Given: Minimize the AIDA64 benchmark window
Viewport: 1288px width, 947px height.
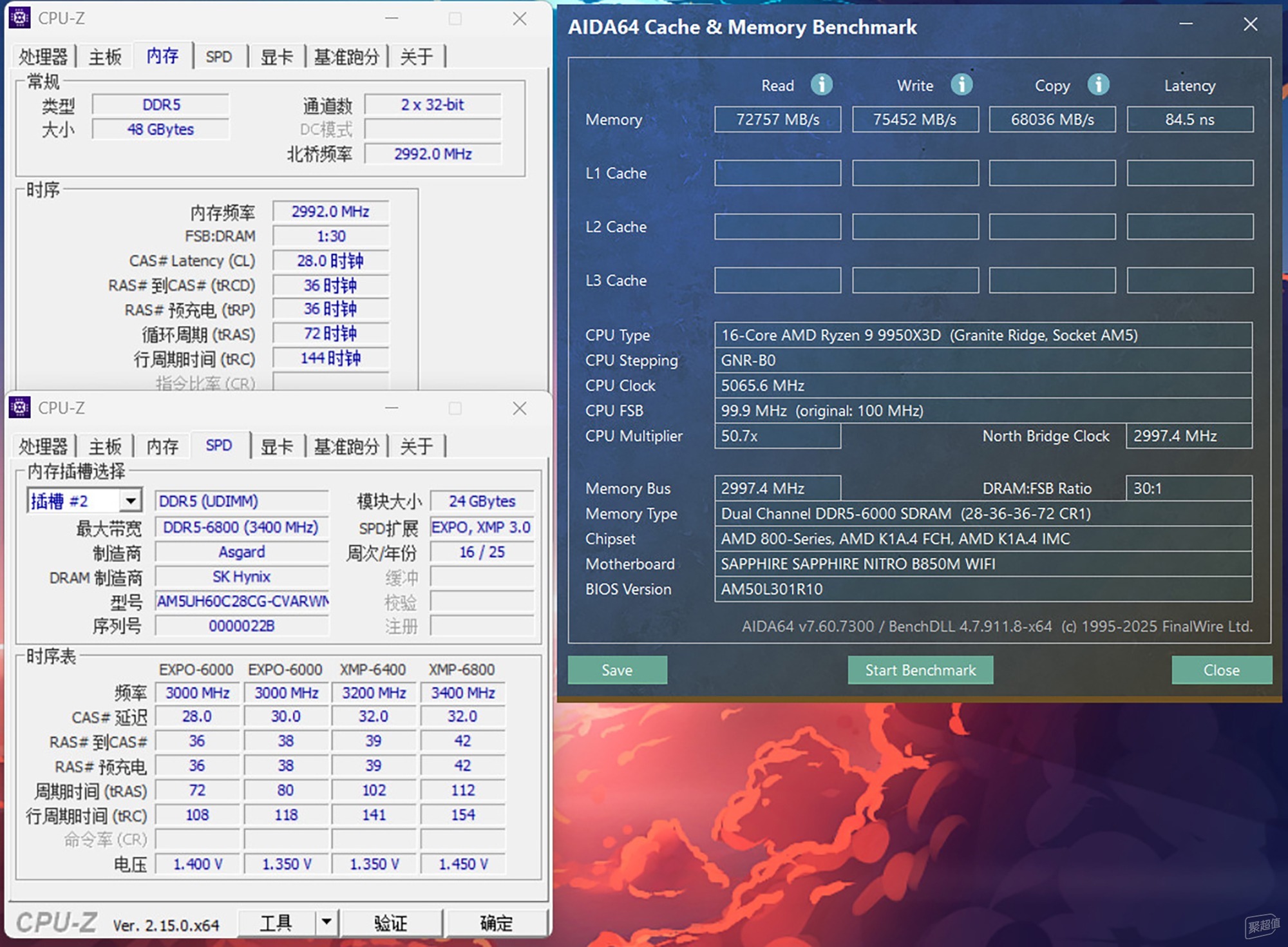Looking at the screenshot, I should (x=1186, y=24).
